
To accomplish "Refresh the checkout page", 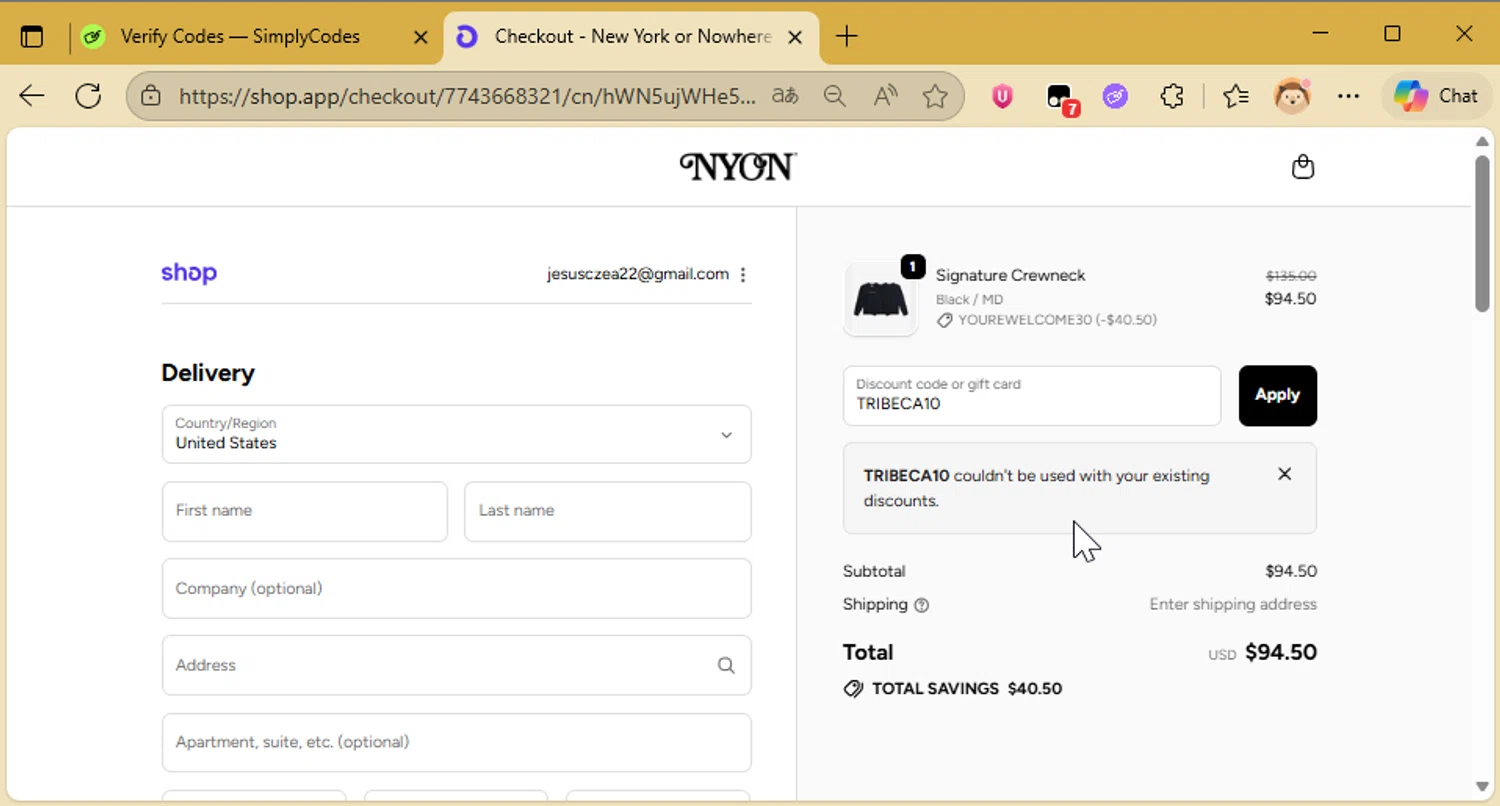I will (x=89, y=96).
